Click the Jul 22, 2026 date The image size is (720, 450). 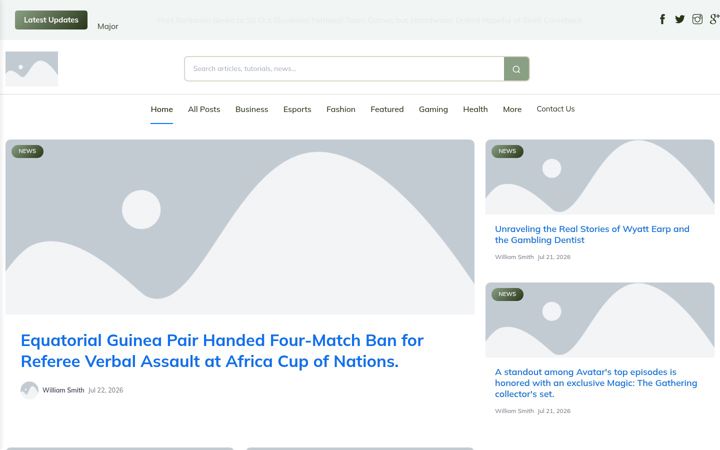[x=106, y=390]
